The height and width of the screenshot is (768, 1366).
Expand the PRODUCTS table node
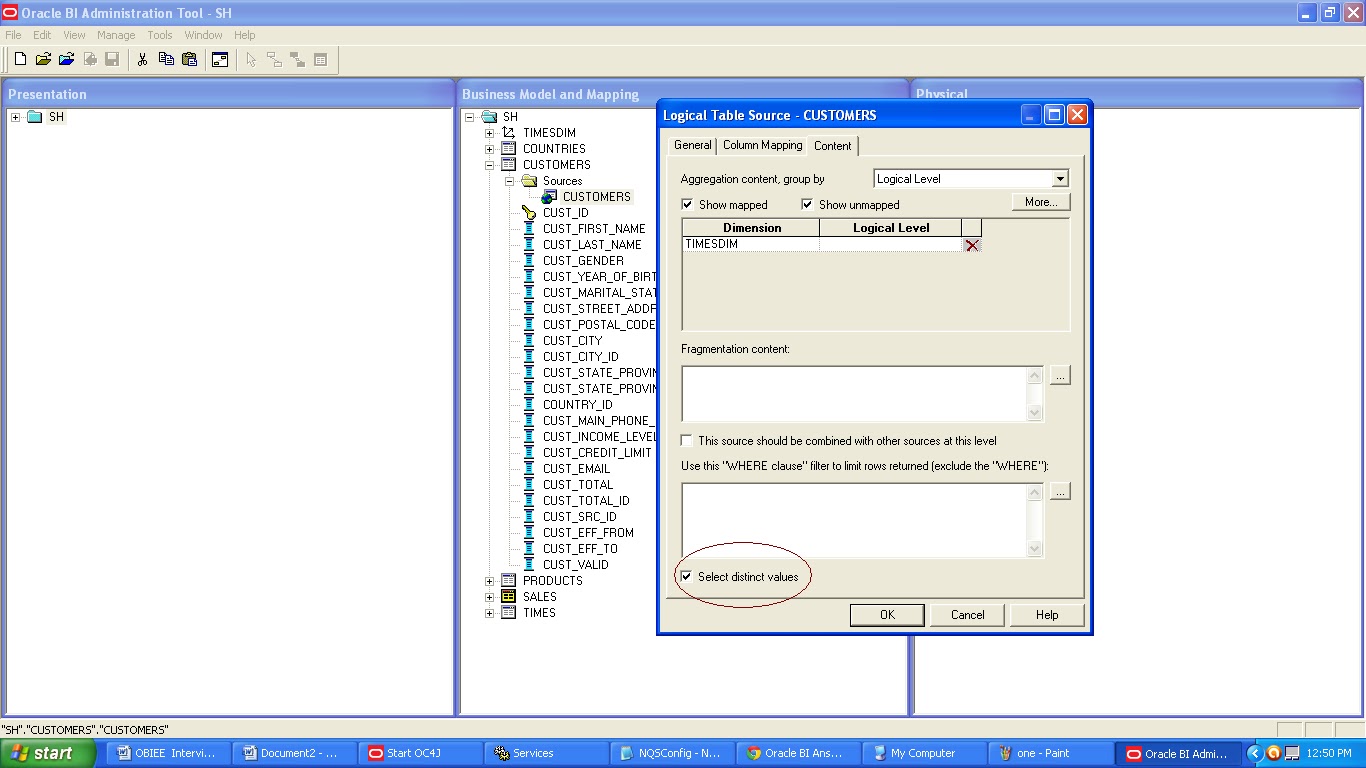coord(490,581)
